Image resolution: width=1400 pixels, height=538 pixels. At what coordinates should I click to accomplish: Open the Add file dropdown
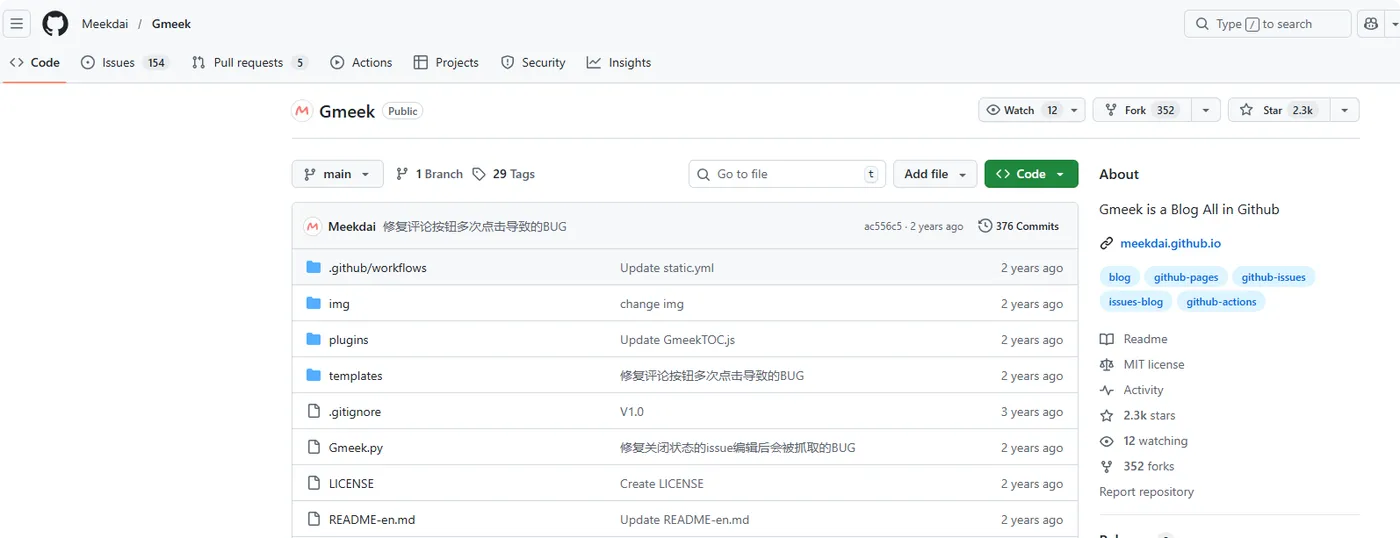pyautogui.click(x=935, y=174)
